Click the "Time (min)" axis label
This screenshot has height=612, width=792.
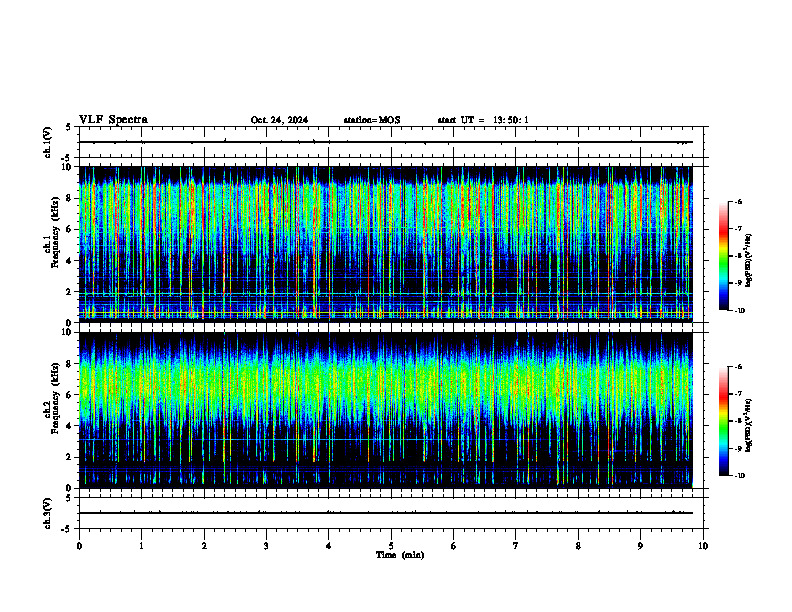400,555
